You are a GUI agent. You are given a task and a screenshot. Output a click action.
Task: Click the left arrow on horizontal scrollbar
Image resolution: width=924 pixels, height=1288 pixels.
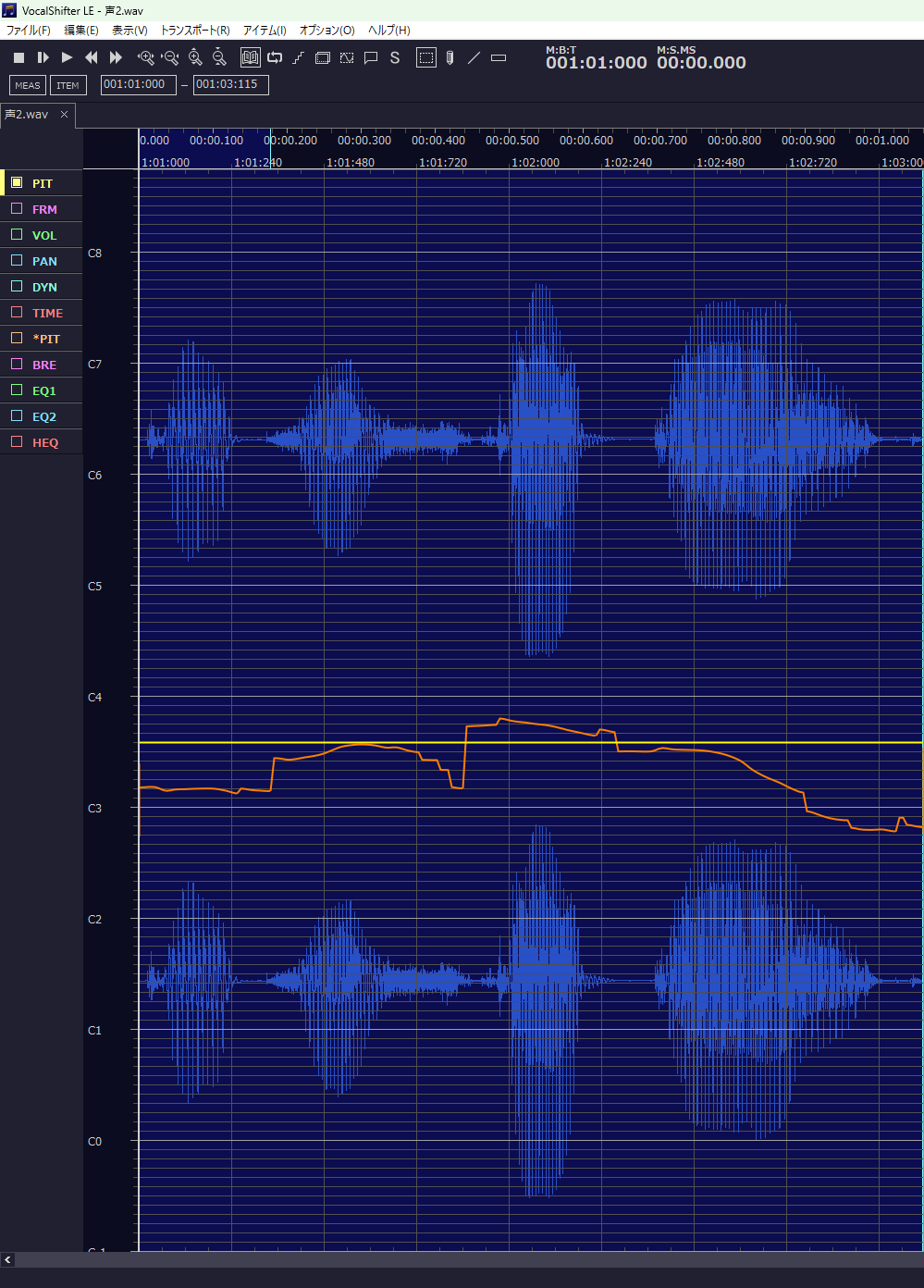click(8, 1259)
